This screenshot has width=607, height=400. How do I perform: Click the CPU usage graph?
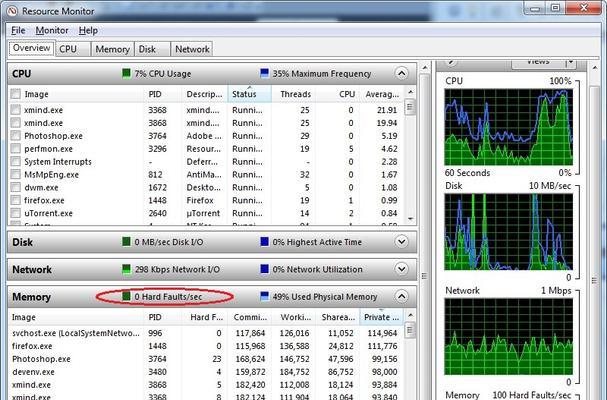508,127
